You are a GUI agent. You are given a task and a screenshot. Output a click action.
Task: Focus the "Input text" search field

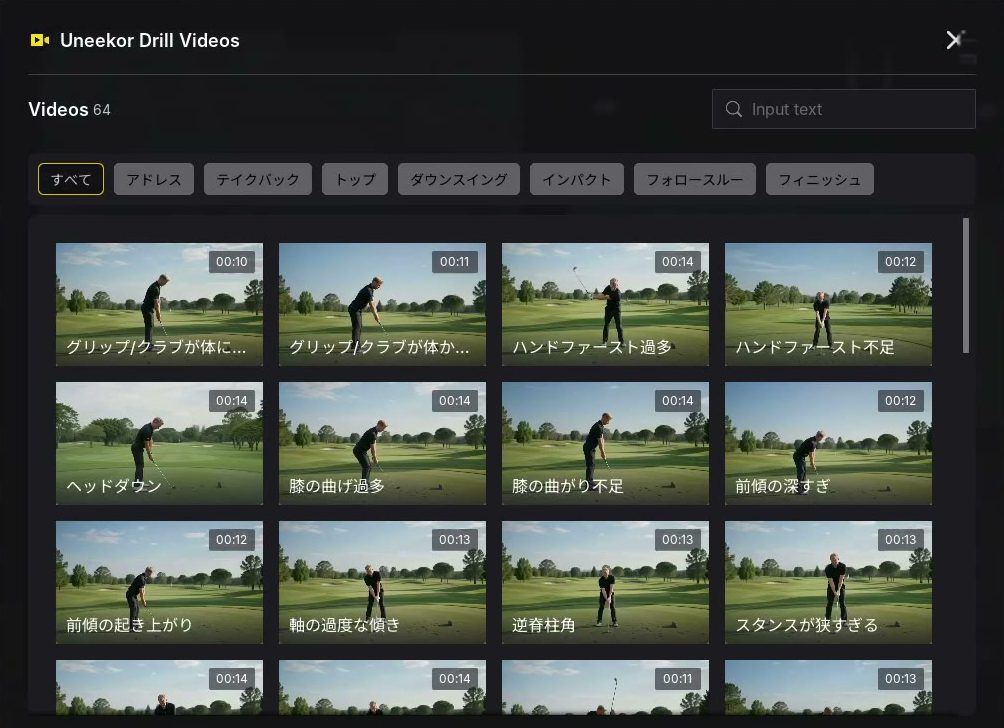(843, 109)
